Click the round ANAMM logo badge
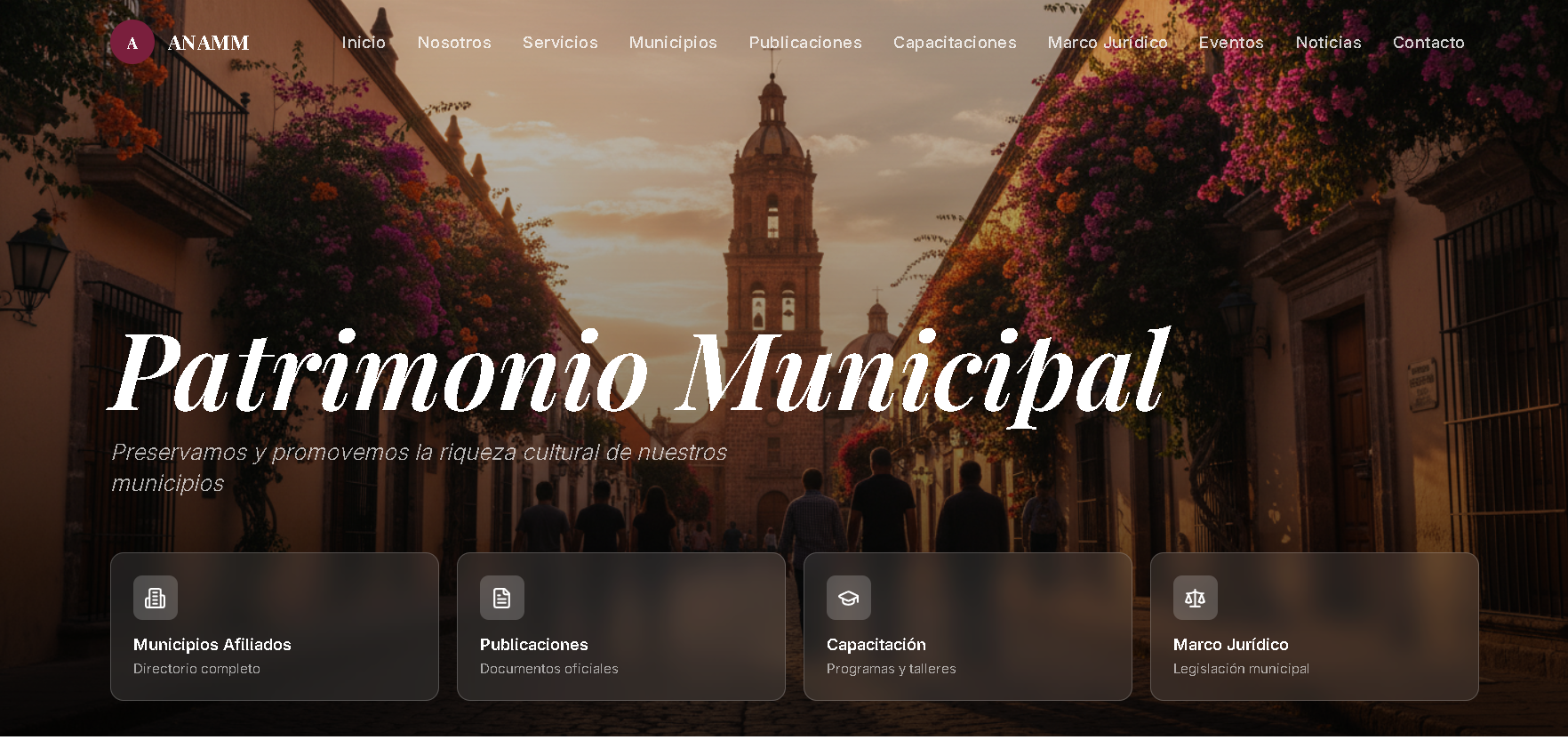The height and width of the screenshot is (740, 1568). pos(132,43)
